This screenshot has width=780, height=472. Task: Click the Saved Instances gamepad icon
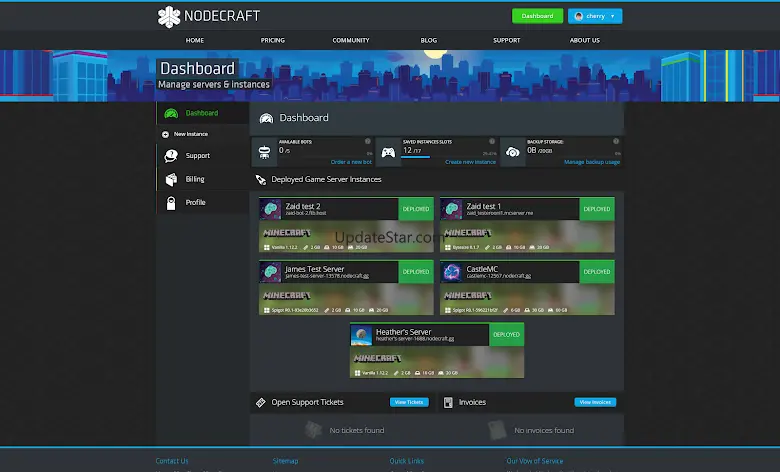[388, 152]
